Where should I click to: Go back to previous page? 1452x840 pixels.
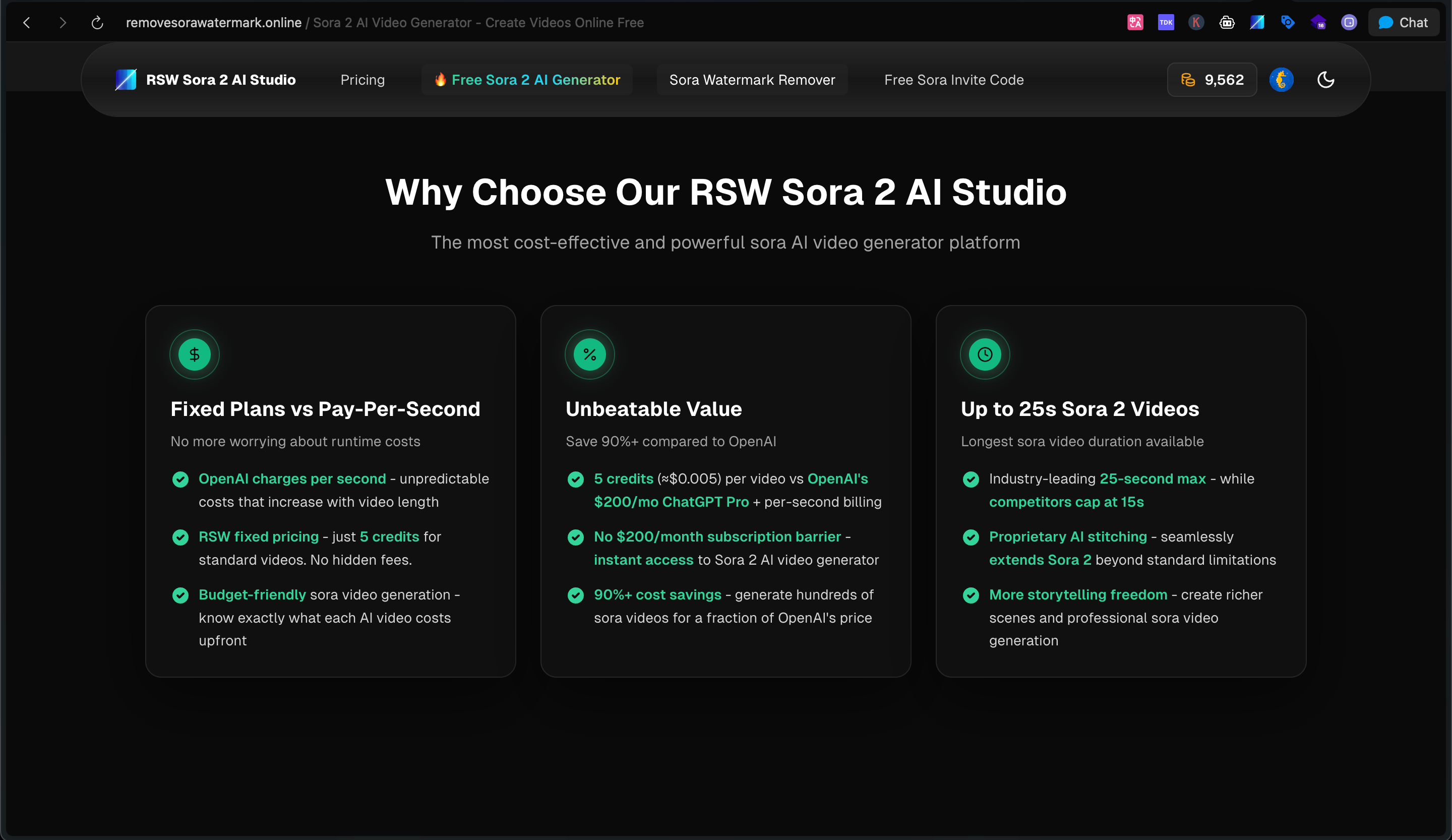(x=27, y=23)
